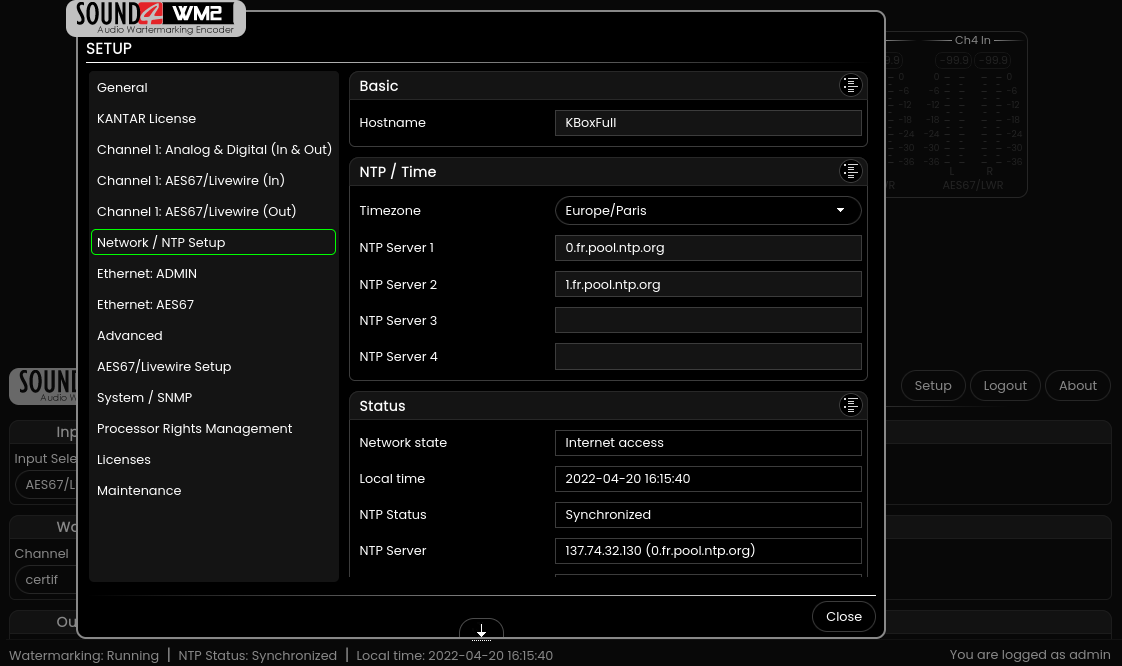Click the NTP Server value 137.74.32.130
This screenshot has width=1122, height=666.
pos(708,551)
